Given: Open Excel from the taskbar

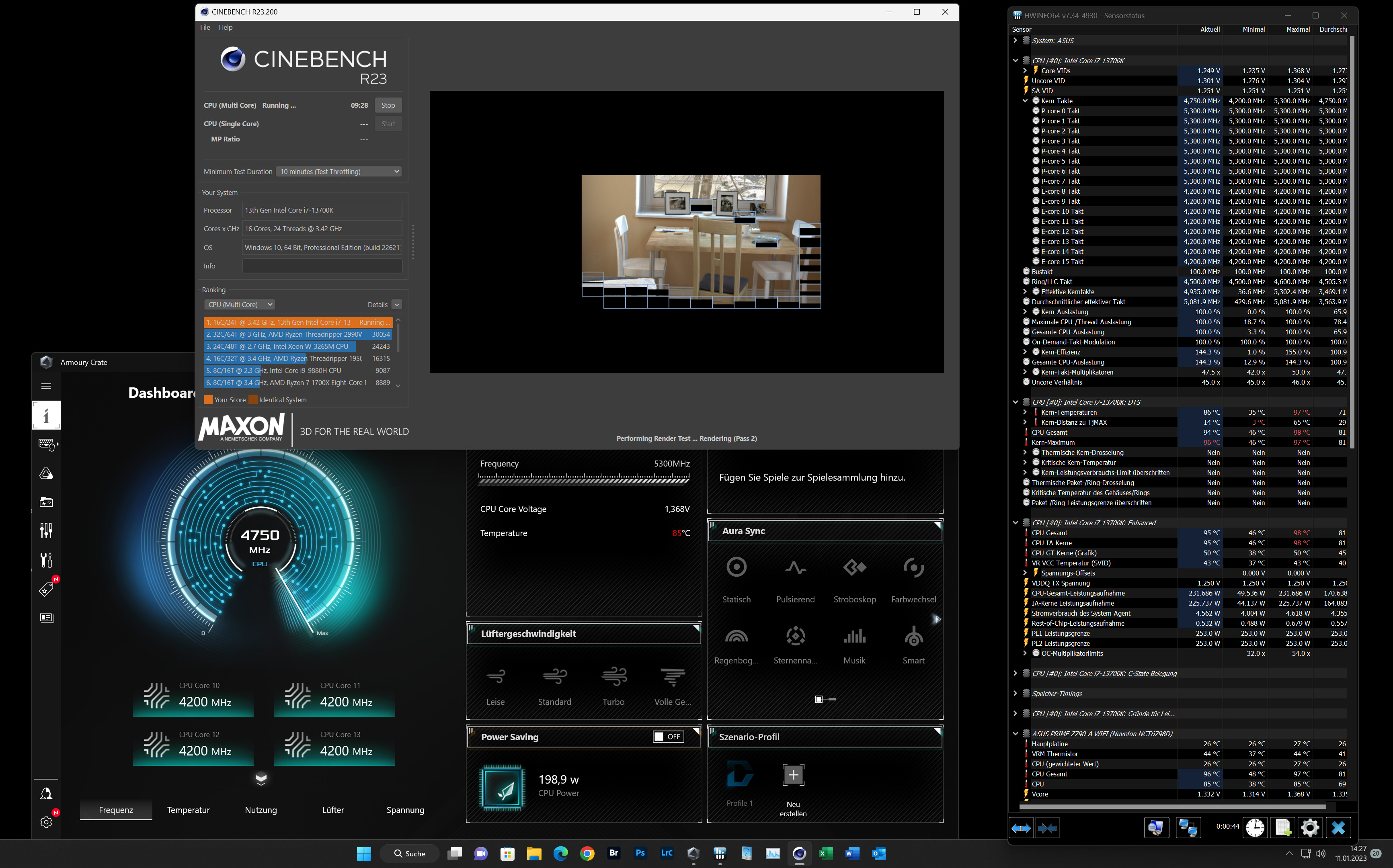Looking at the screenshot, I should pyautogui.click(x=825, y=854).
